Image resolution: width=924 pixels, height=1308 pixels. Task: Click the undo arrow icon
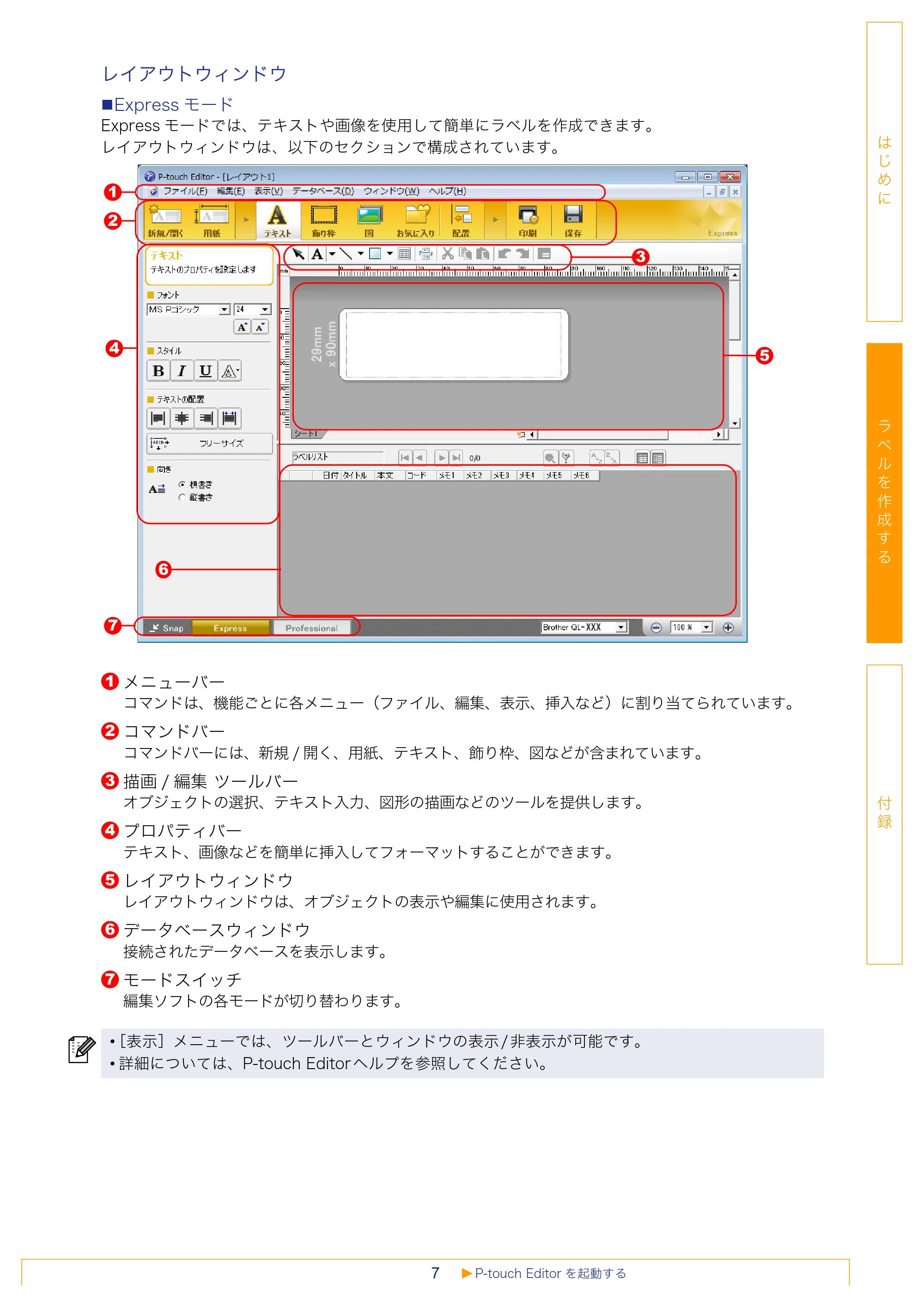504,254
